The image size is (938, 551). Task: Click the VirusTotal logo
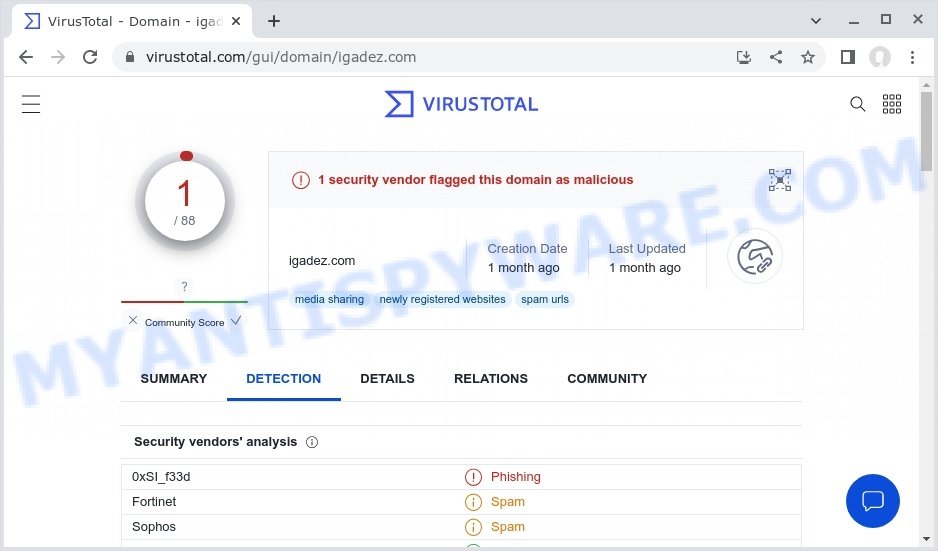click(461, 104)
